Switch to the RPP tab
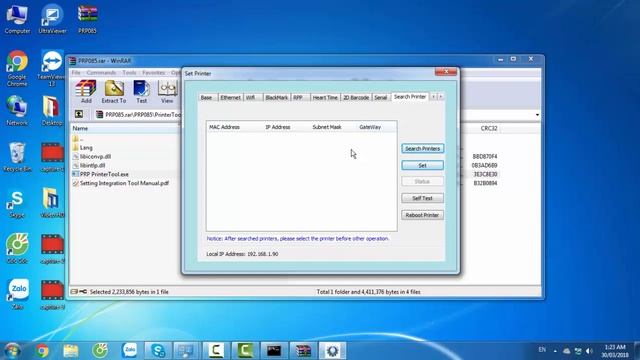 tap(298, 98)
